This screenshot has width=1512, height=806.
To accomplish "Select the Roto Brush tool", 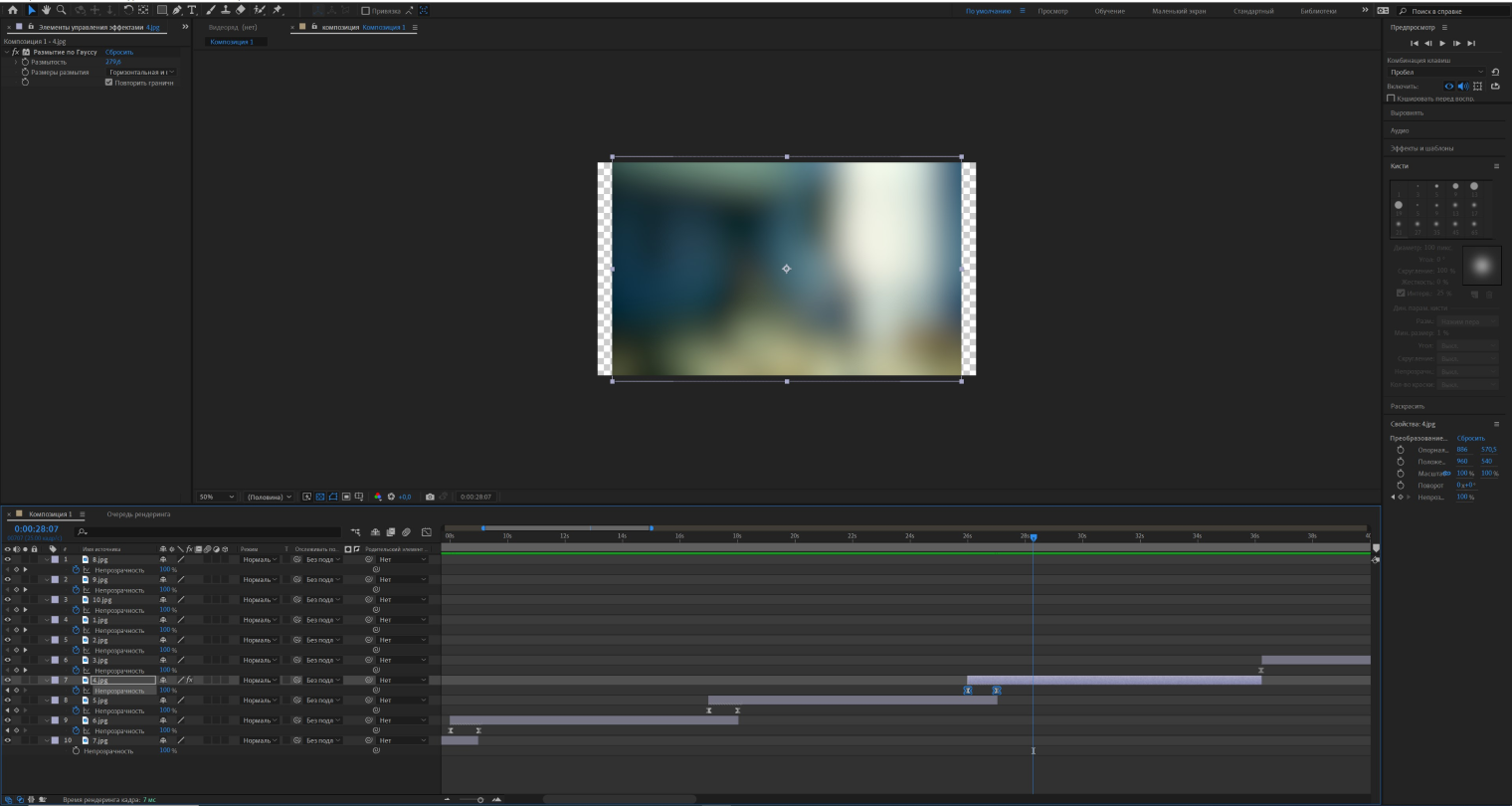I will click(x=259, y=10).
